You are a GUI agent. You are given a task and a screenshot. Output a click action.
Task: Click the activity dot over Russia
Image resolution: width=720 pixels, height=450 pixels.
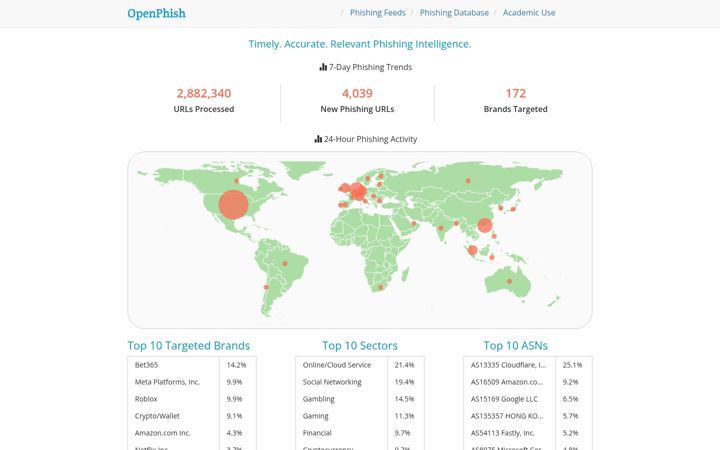click(468, 180)
